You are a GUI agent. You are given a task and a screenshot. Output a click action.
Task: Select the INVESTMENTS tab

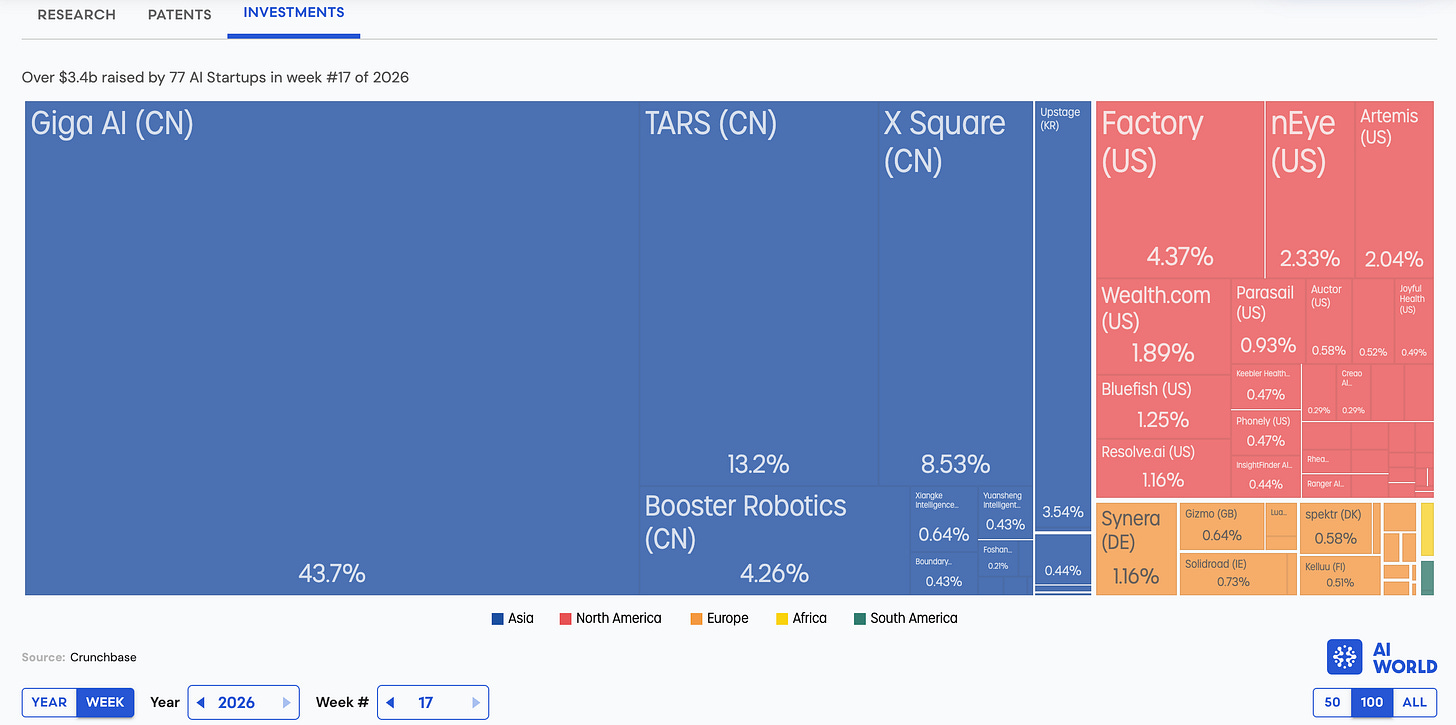click(x=294, y=13)
